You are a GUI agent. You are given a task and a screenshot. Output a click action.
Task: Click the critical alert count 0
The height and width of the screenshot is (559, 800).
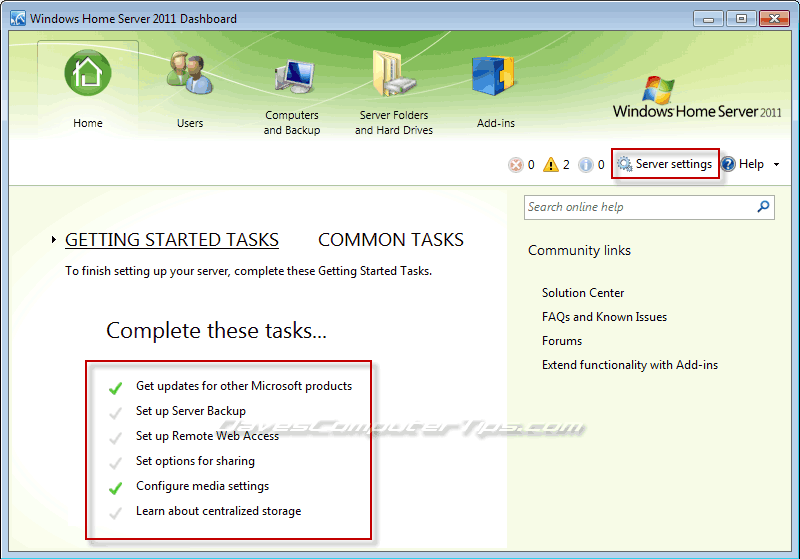point(531,165)
